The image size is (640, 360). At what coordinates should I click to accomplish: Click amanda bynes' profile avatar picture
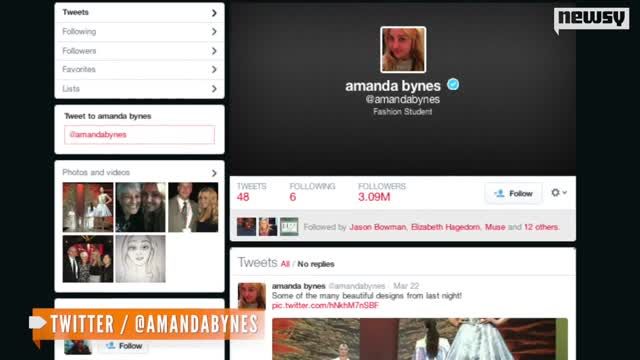[403, 50]
